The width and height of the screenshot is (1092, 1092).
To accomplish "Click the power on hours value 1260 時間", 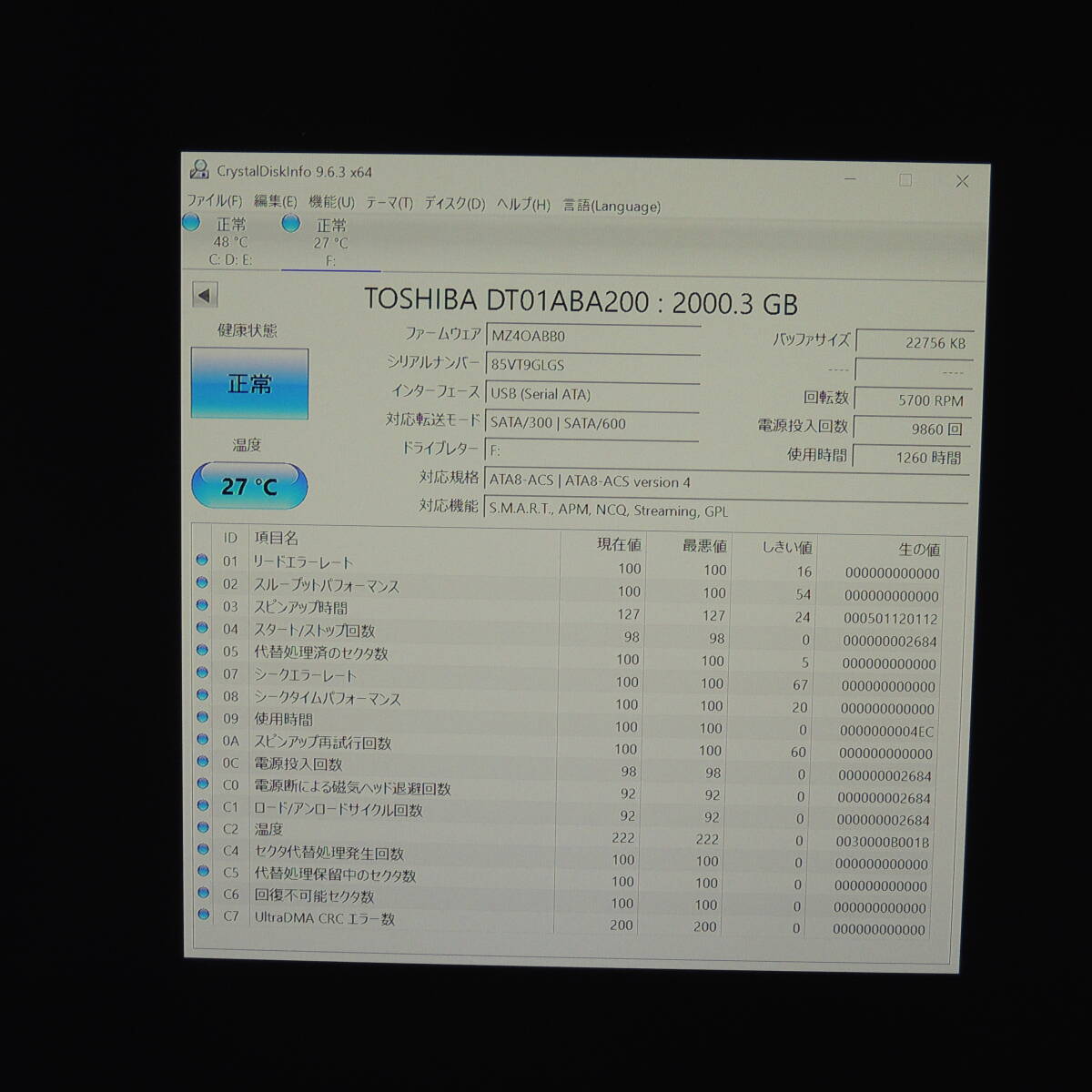I will point(910,457).
